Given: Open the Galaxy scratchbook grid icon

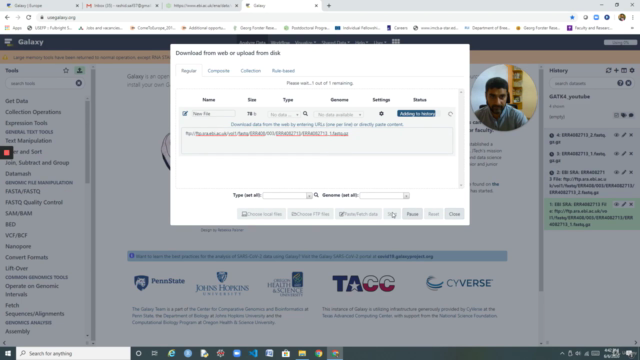Looking at the screenshot, I should (x=396, y=42).
